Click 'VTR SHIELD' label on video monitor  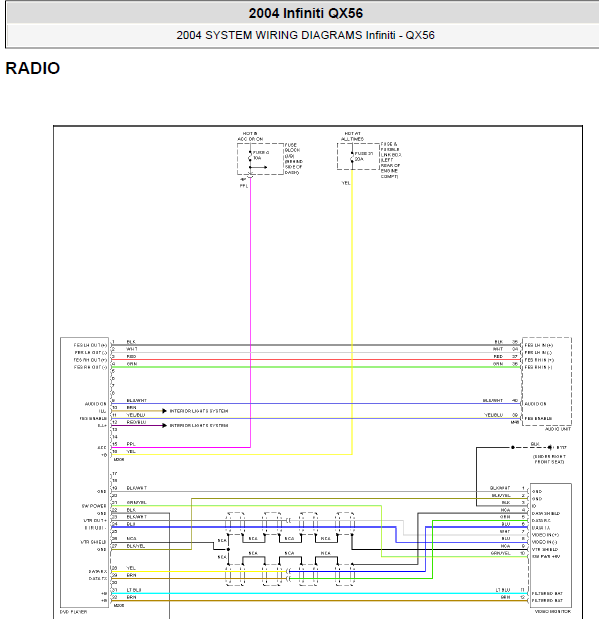pyautogui.click(x=545, y=550)
